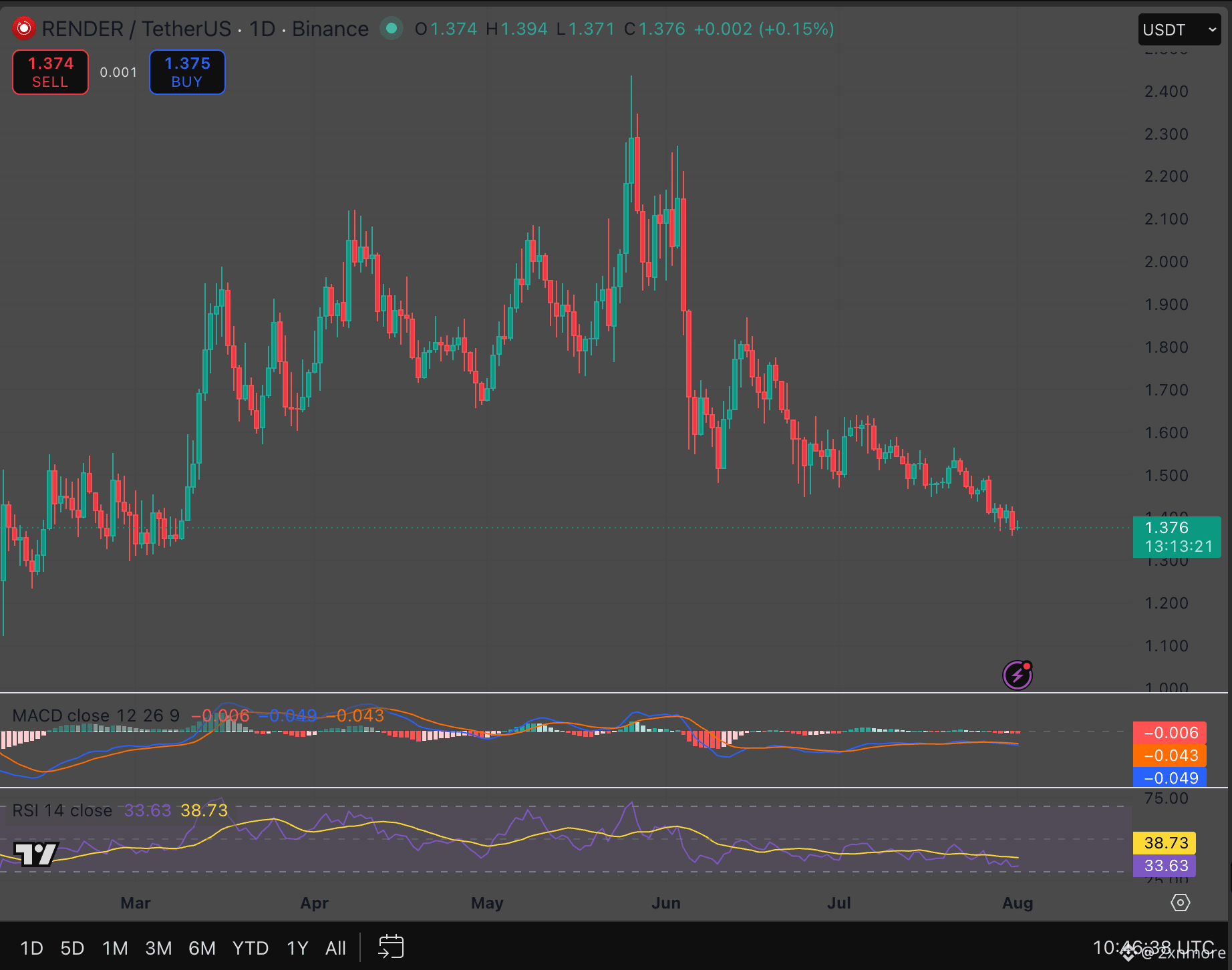Click the 1.100 price axis label
This screenshot has width=1232, height=970.
pyautogui.click(x=1167, y=646)
